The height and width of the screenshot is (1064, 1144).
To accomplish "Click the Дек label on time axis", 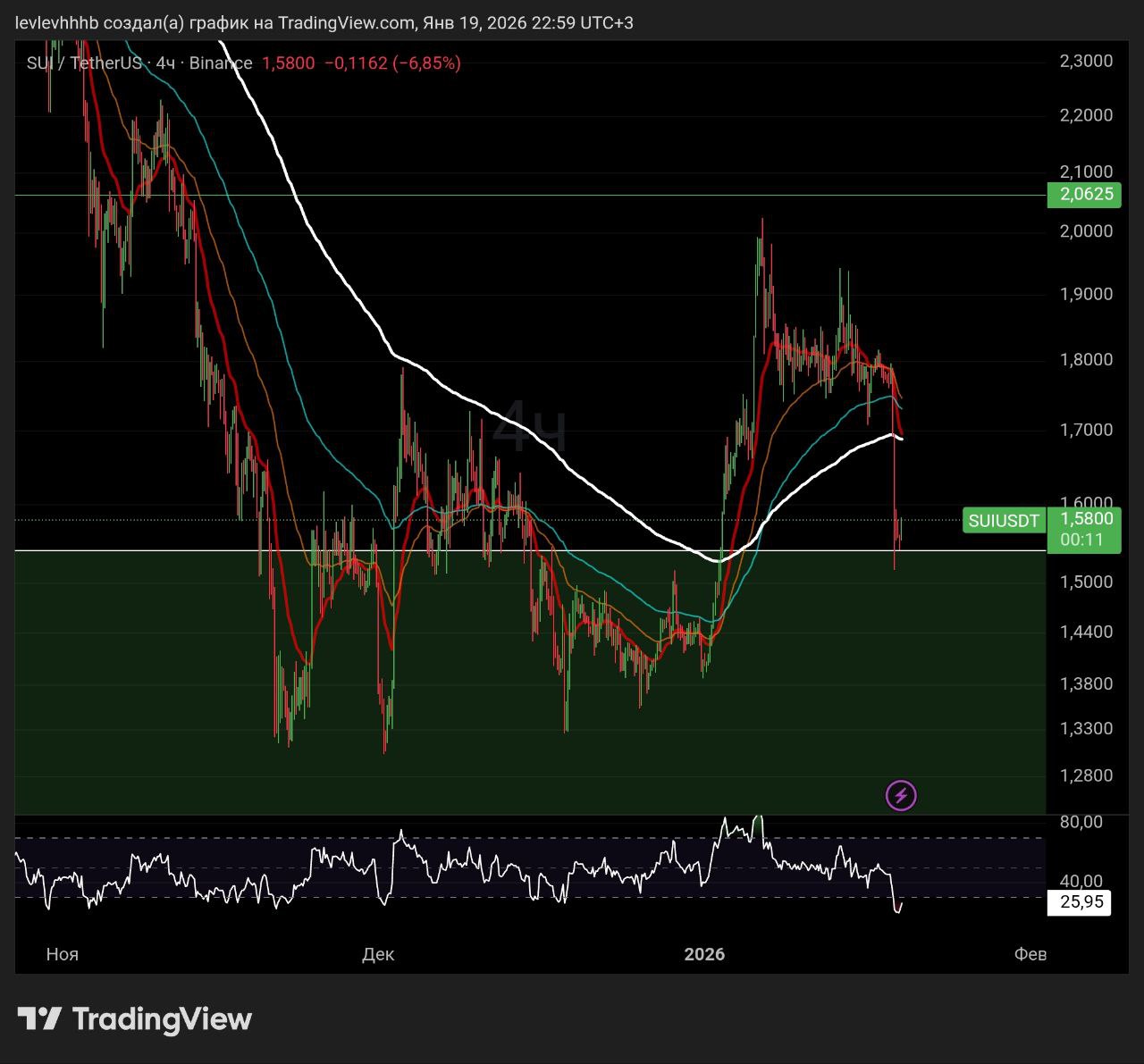I will [x=378, y=954].
